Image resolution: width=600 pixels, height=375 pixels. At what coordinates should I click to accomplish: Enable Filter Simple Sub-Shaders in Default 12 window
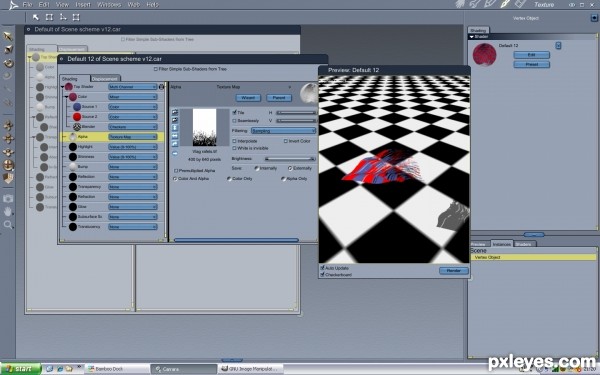[155, 69]
